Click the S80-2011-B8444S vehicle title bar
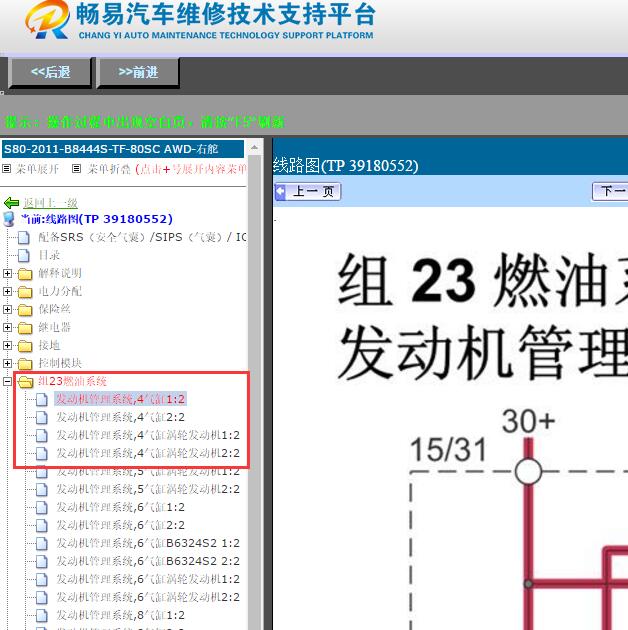The width and height of the screenshot is (628, 630). (123, 149)
